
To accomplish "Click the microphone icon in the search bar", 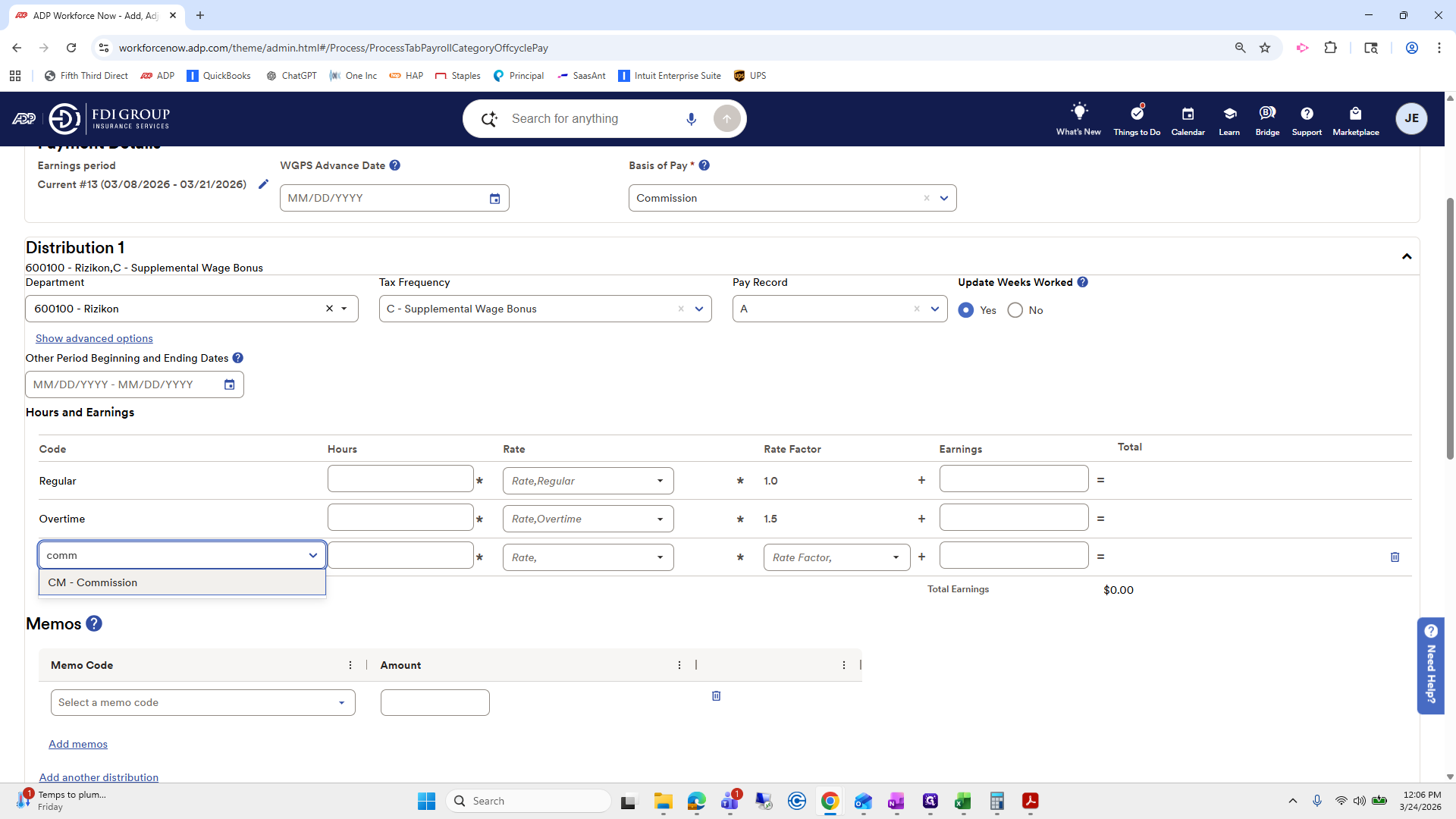I will [x=691, y=119].
